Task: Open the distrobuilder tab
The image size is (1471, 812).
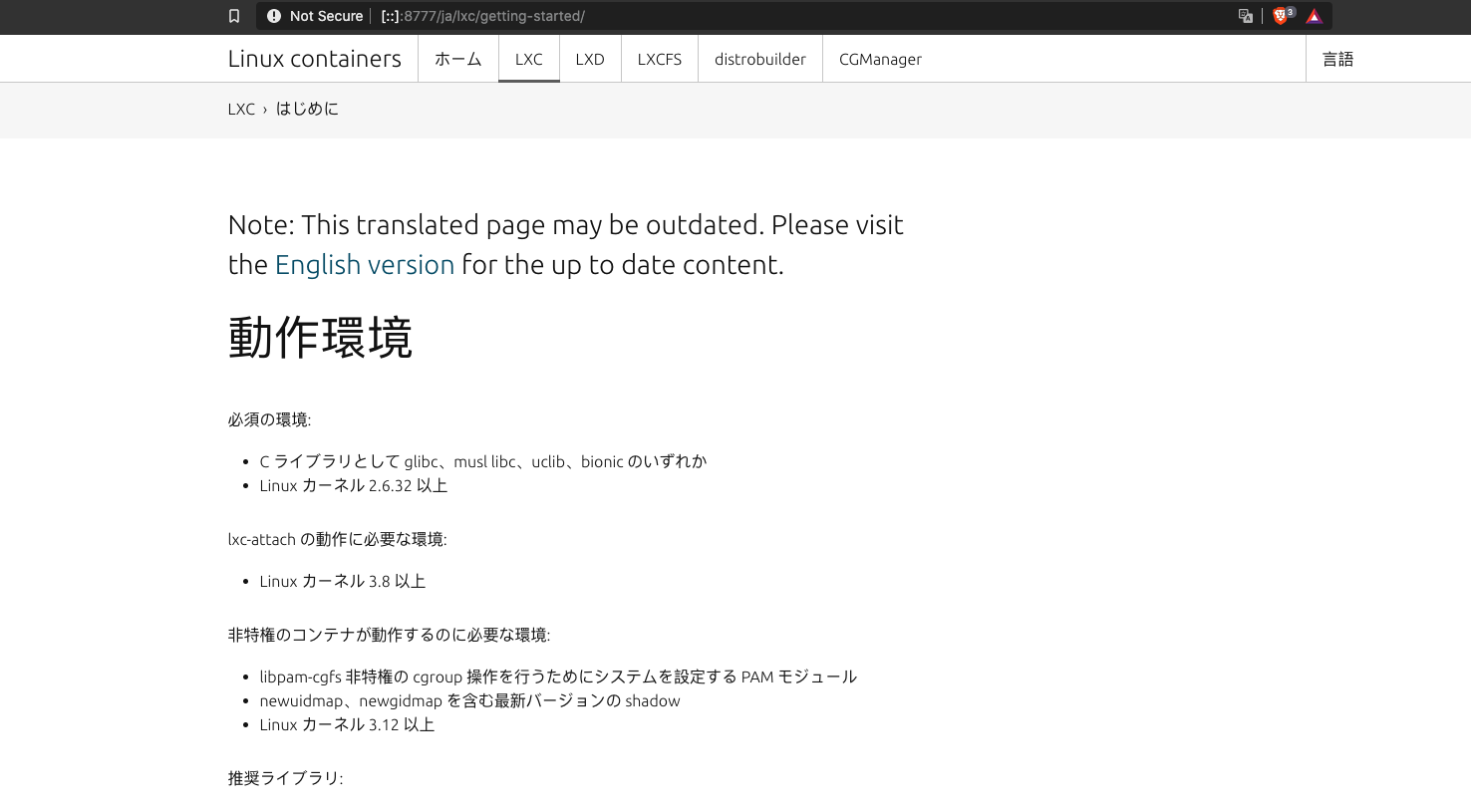Action: pos(760,59)
